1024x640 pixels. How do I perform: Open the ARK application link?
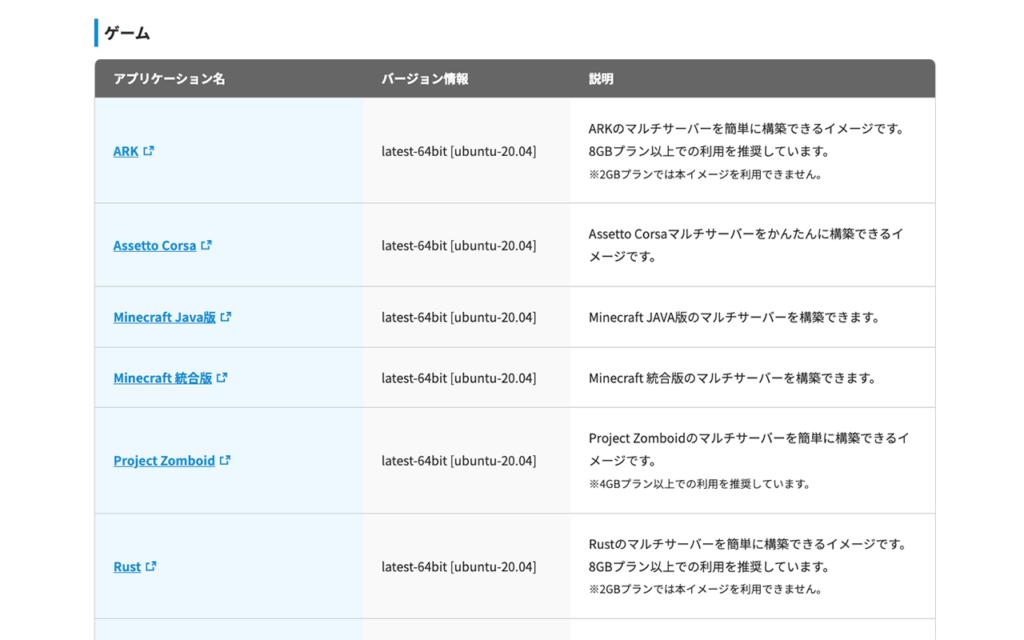[x=125, y=152]
